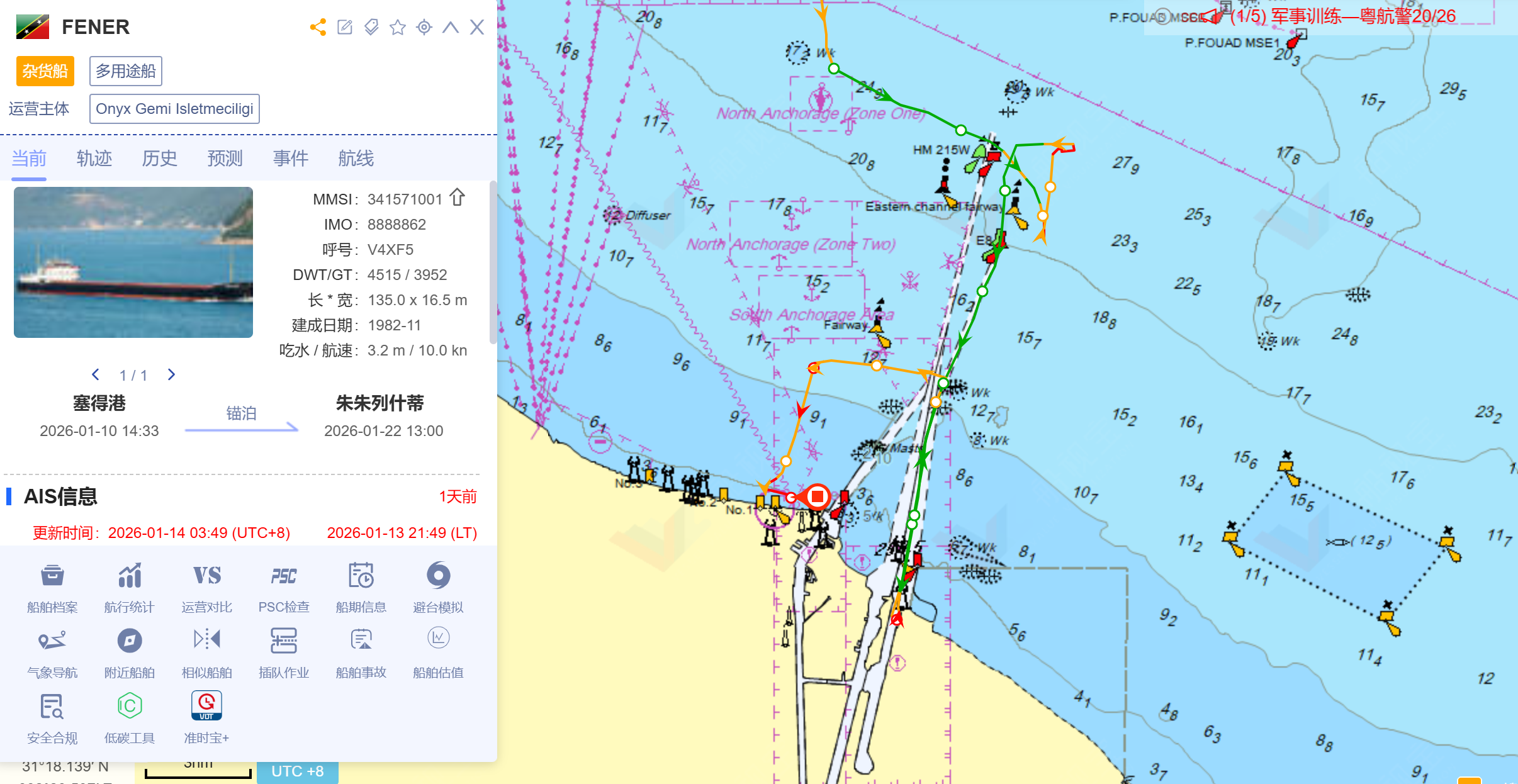Click the 多用途船 type tag

[126, 71]
